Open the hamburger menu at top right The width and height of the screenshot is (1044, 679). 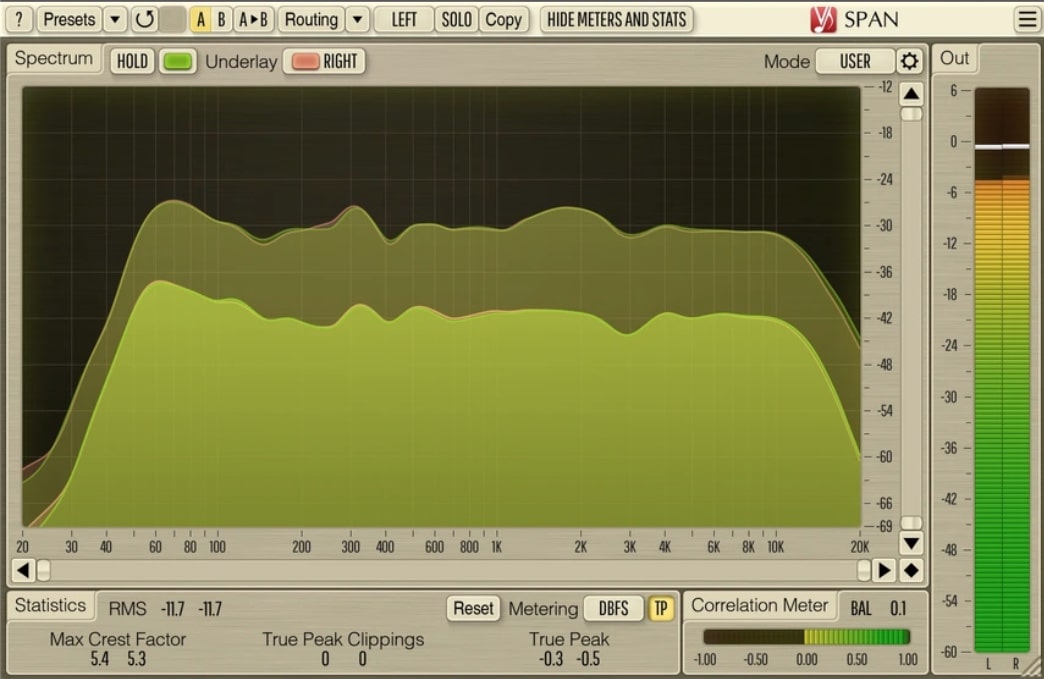(x=1027, y=18)
